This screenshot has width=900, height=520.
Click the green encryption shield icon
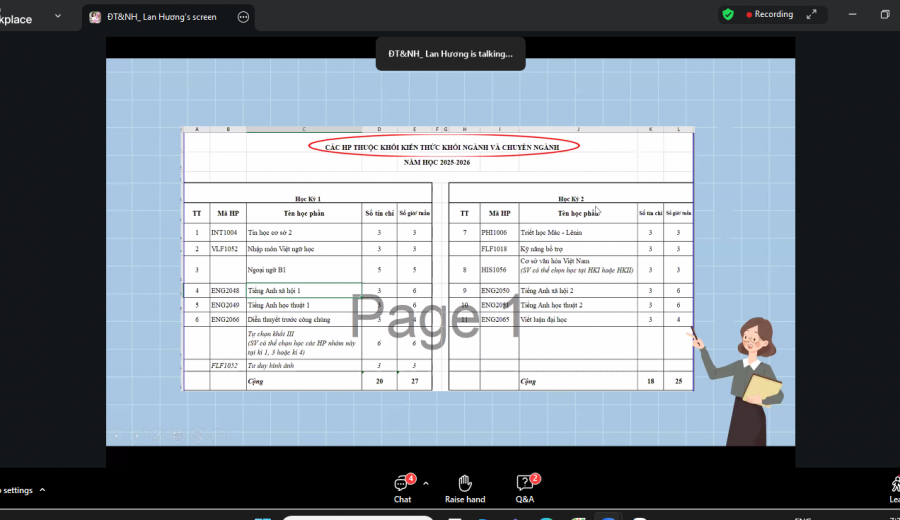point(728,14)
